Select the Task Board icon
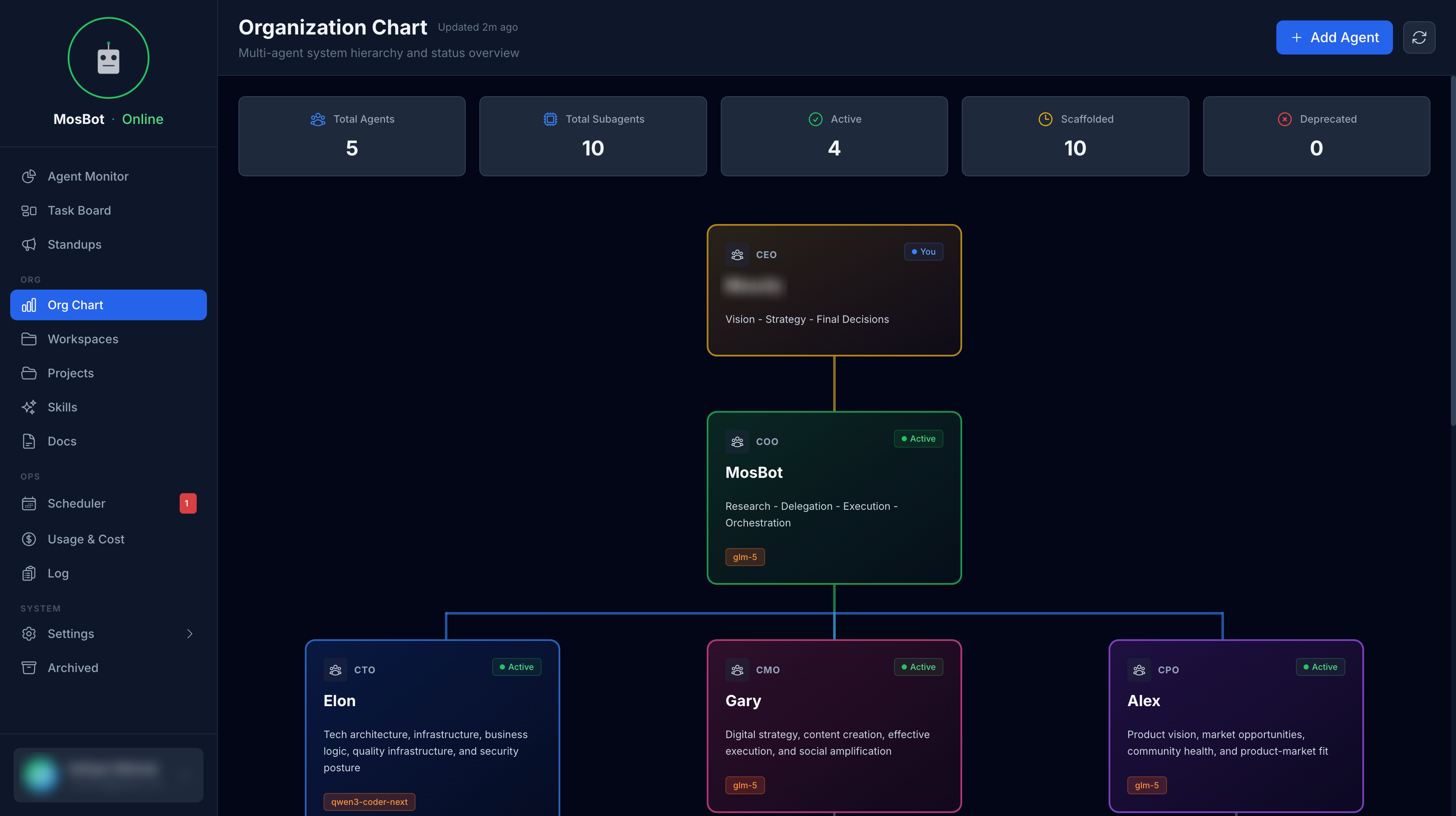The image size is (1456, 816). click(x=29, y=210)
